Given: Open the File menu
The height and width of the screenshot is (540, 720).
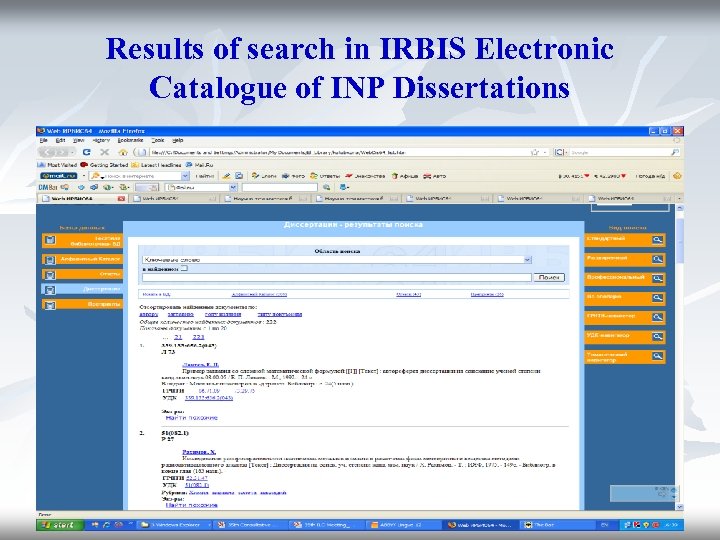Looking at the screenshot, I should click(44, 141).
